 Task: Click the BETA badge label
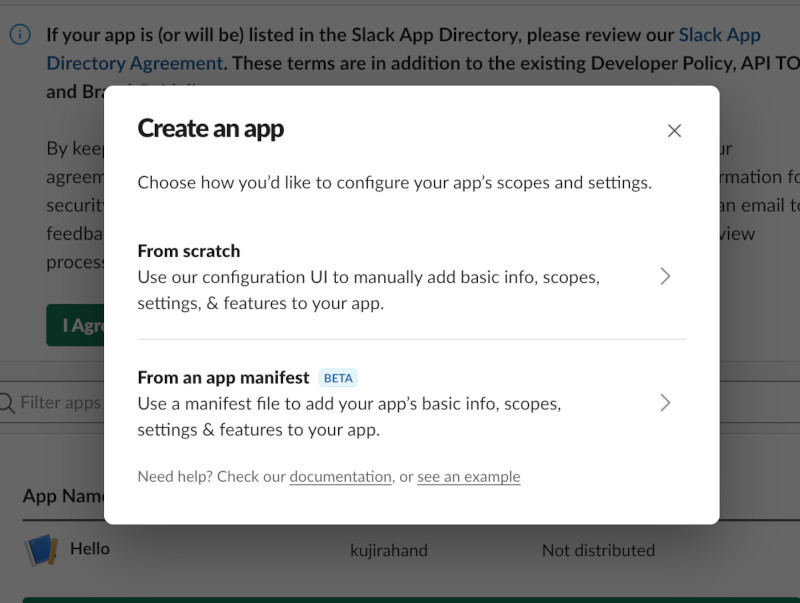click(338, 378)
